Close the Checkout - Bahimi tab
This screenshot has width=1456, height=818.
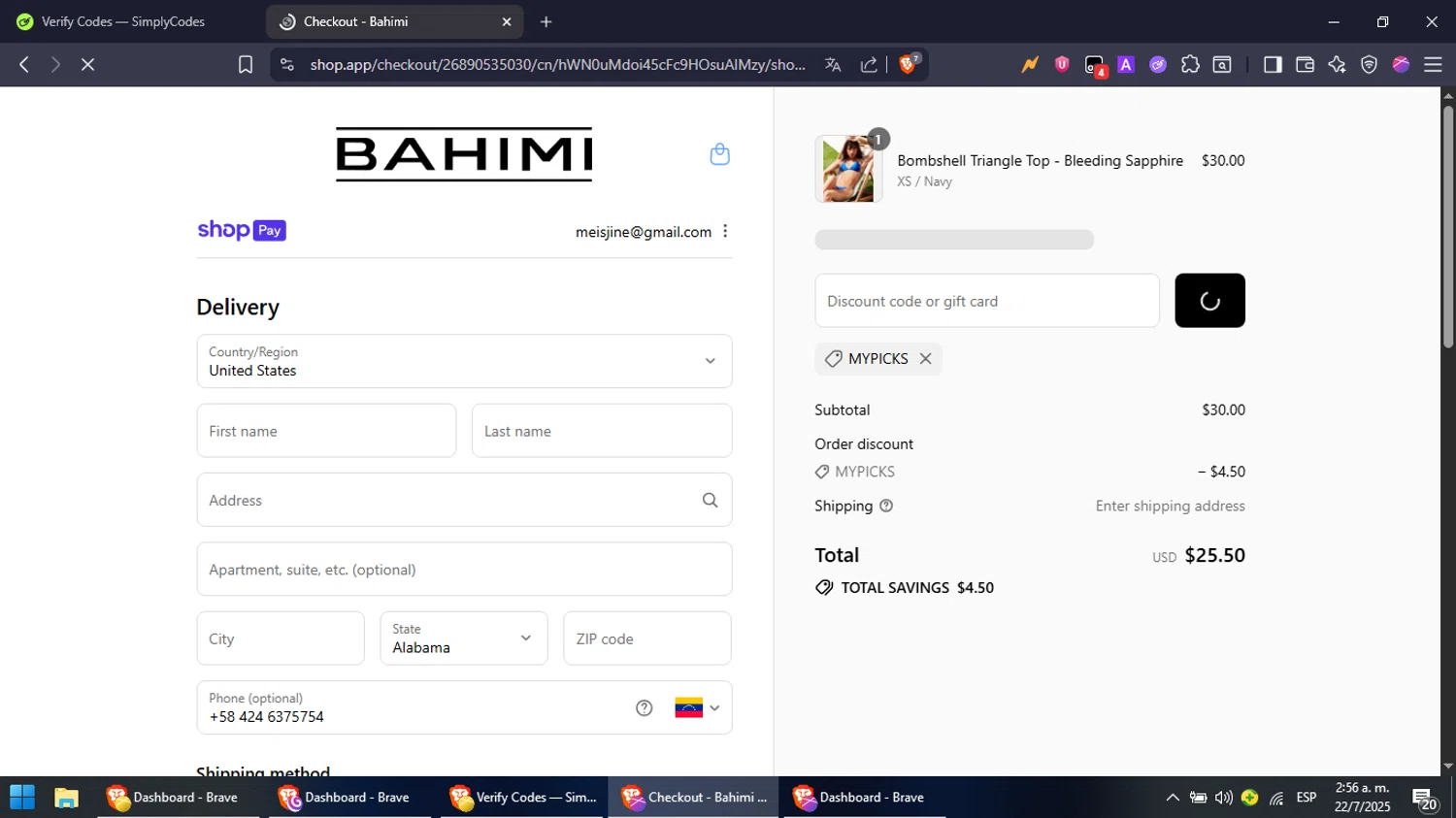[507, 21]
